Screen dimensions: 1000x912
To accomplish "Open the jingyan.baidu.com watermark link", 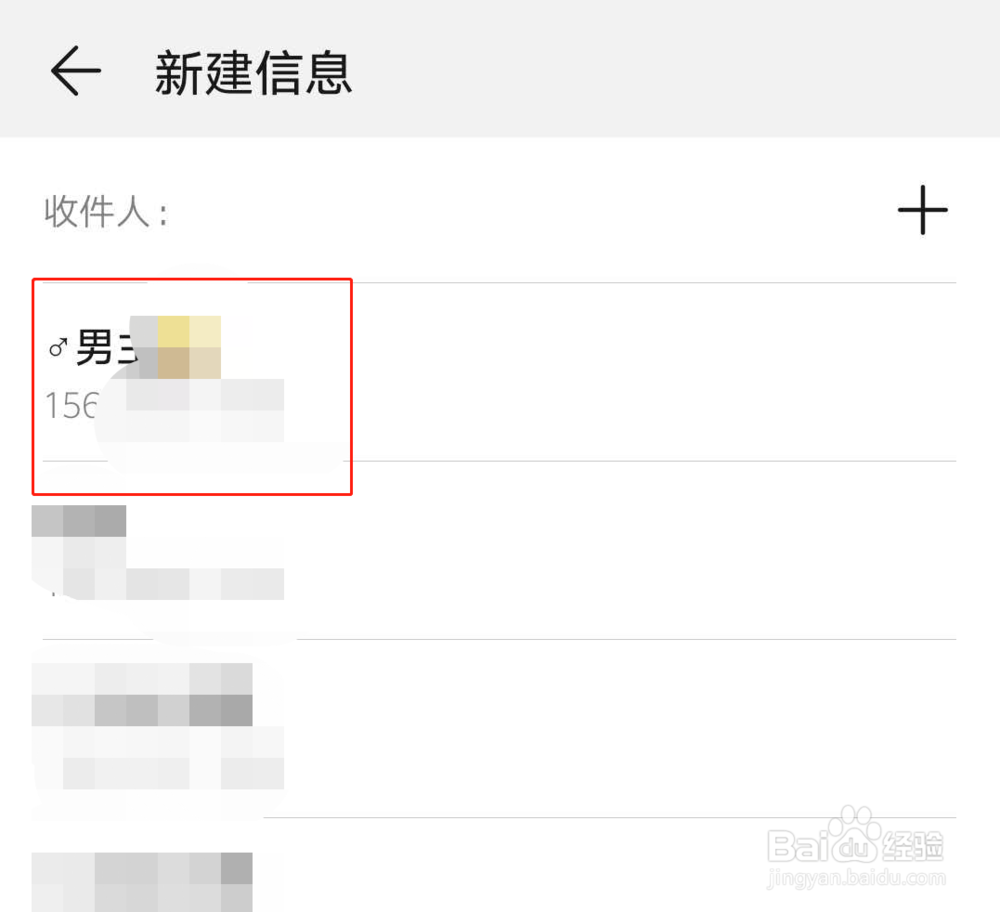I will click(x=856, y=878).
